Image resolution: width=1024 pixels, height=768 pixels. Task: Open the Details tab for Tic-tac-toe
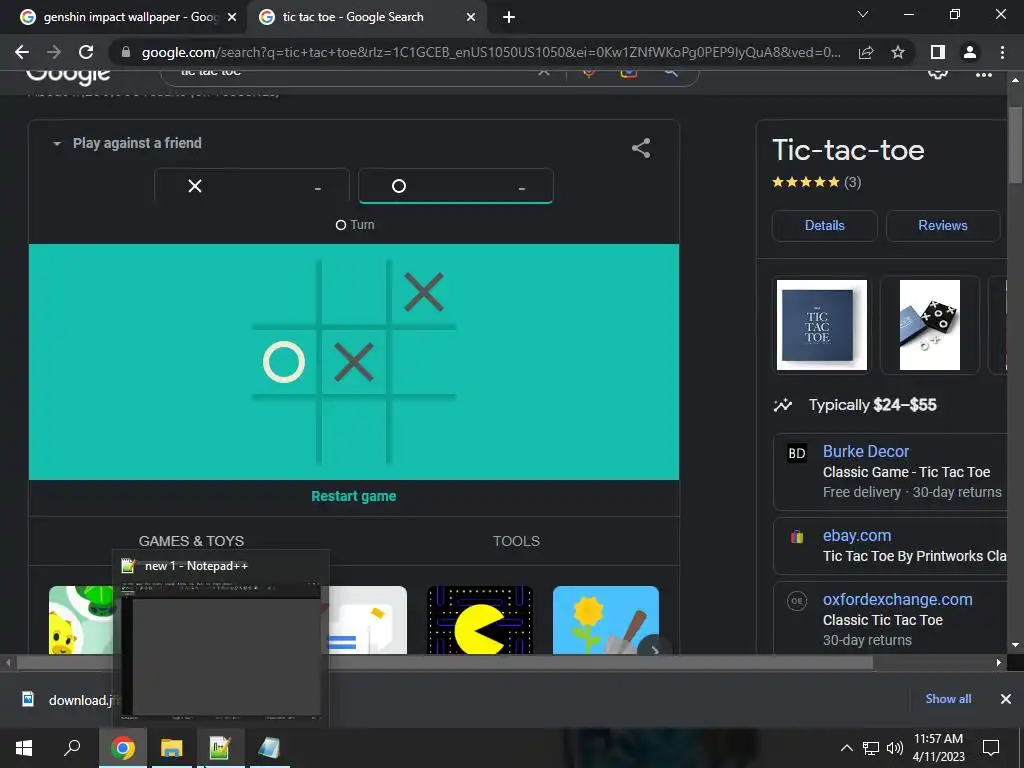tap(824, 226)
